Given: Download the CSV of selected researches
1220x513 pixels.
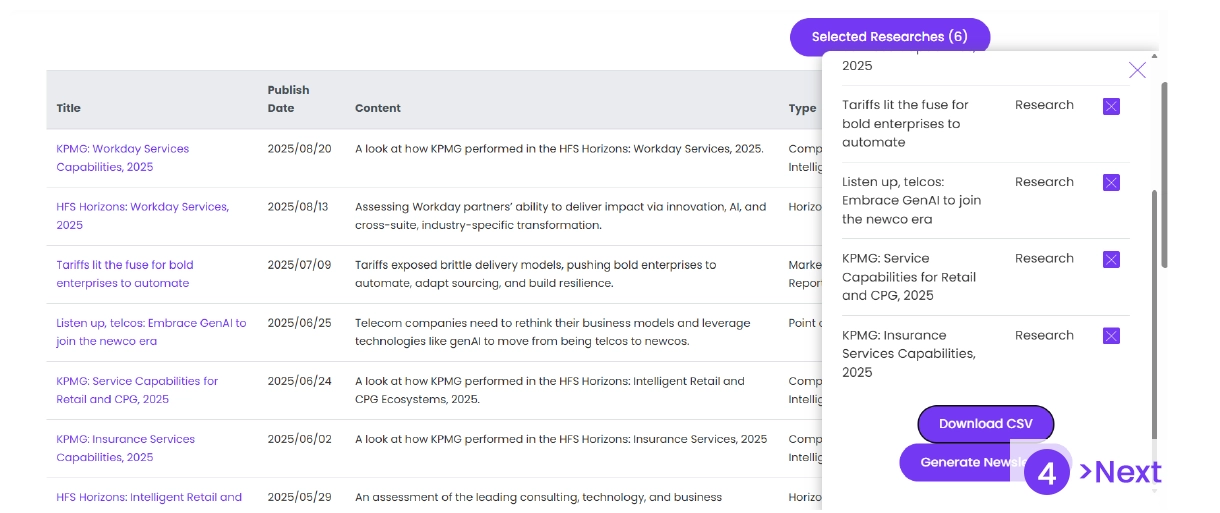Looking at the screenshot, I should [x=986, y=424].
